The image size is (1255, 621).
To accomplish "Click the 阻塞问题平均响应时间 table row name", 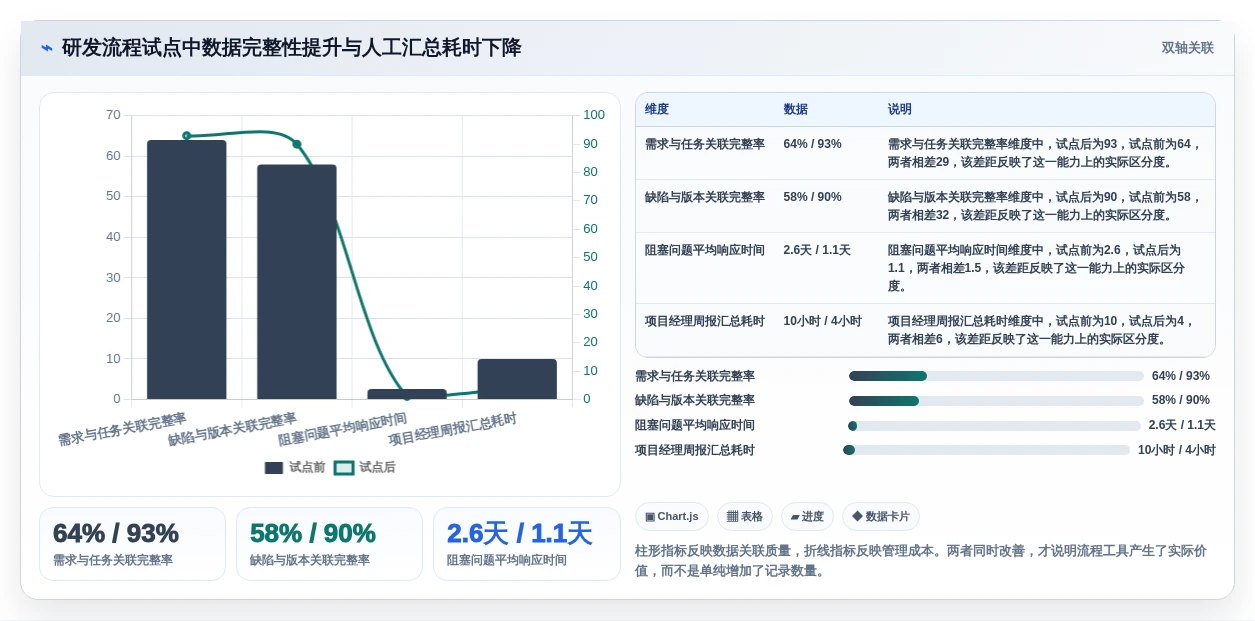I will [705, 250].
